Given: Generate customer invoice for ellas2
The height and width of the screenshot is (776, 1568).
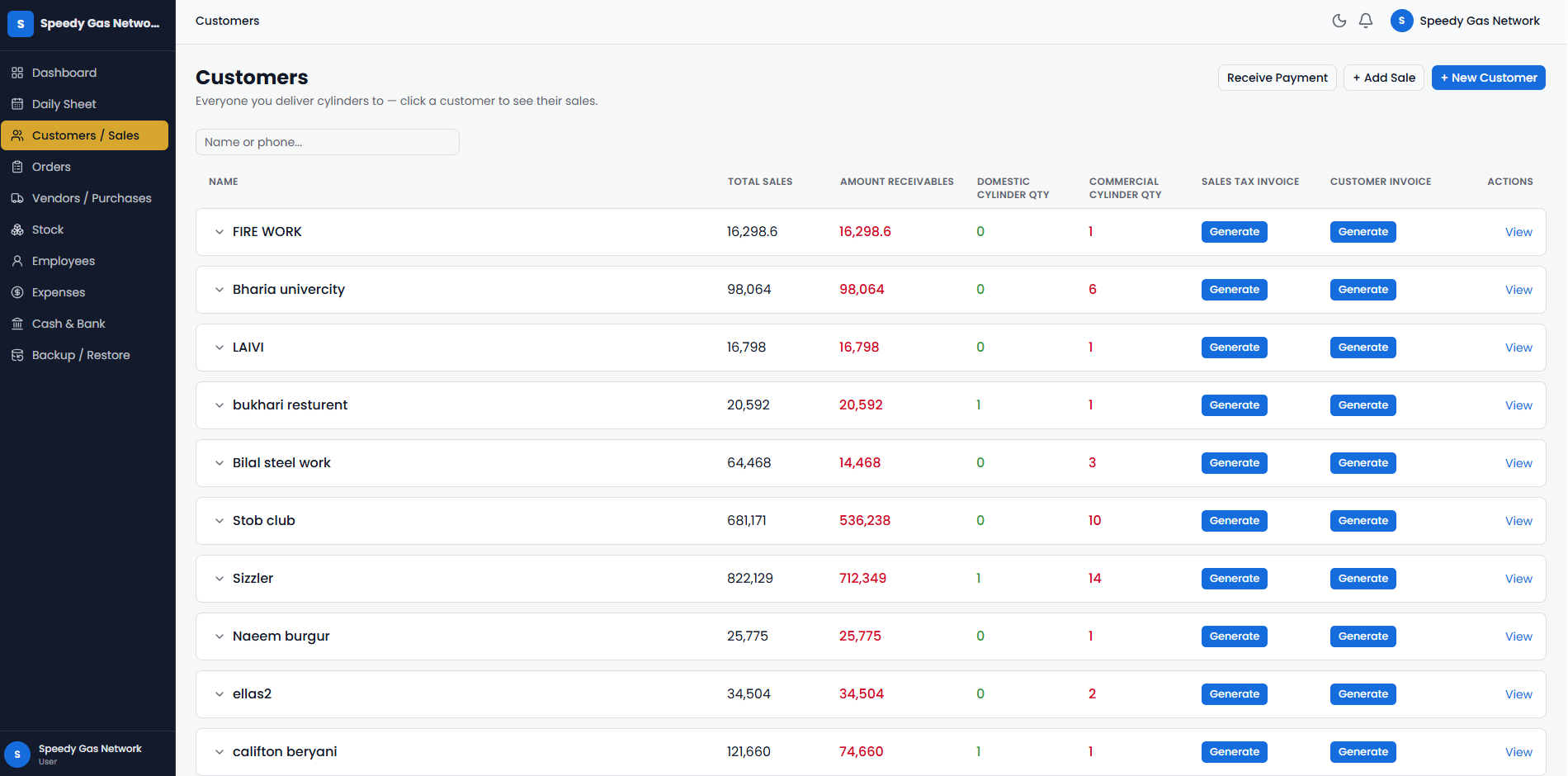Looking at the screenshot, I should [x=1363, y=694].
